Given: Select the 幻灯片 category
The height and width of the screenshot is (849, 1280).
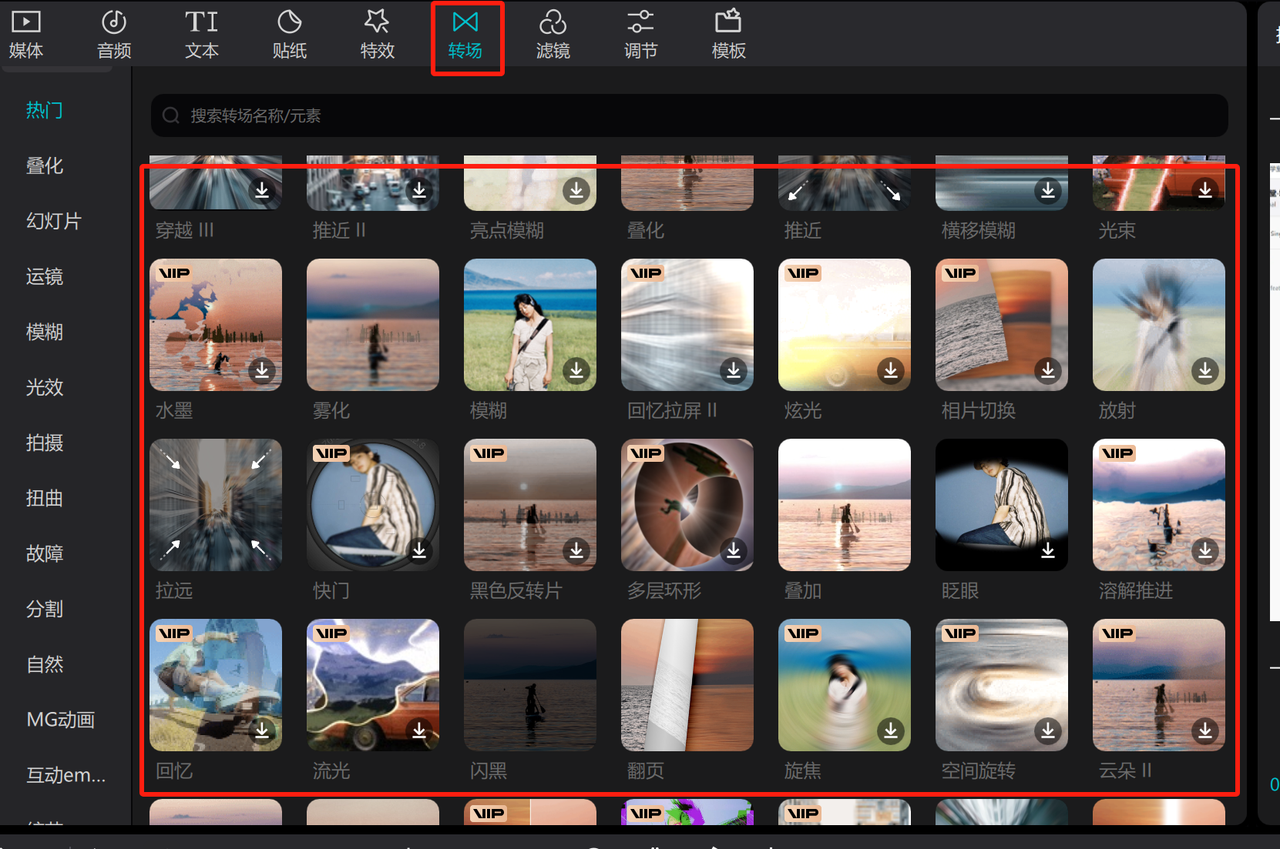Looking at the screenshot, I should 54,221.
